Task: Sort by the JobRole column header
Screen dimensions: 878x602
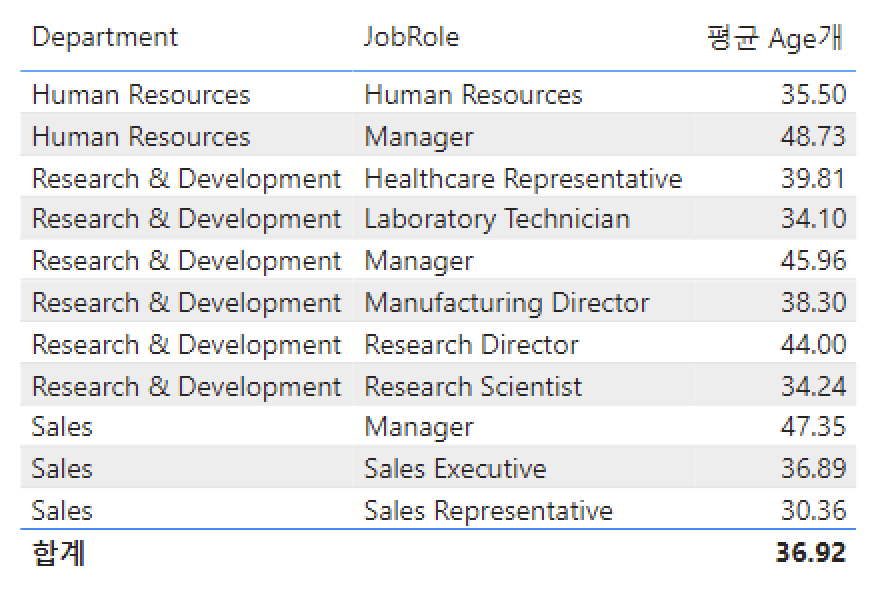Action: (411, 38)
